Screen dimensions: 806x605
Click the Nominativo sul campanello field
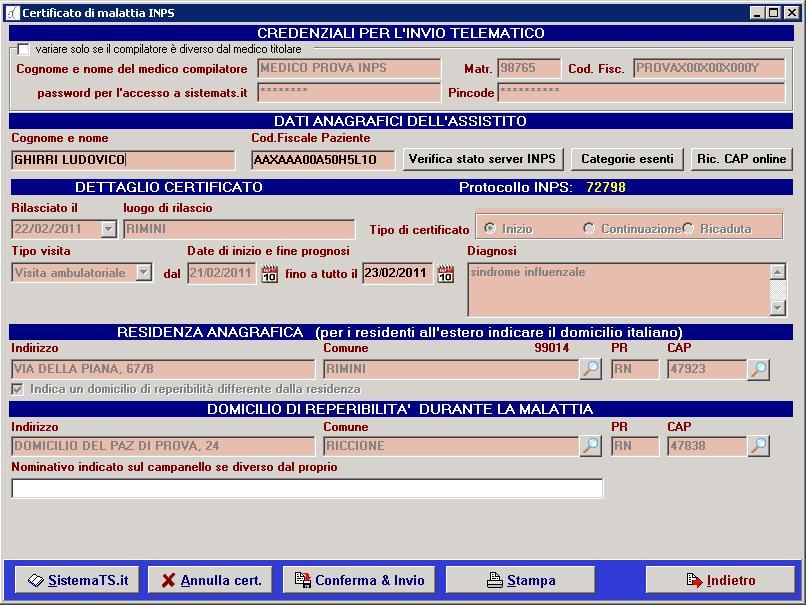point(307,488)
